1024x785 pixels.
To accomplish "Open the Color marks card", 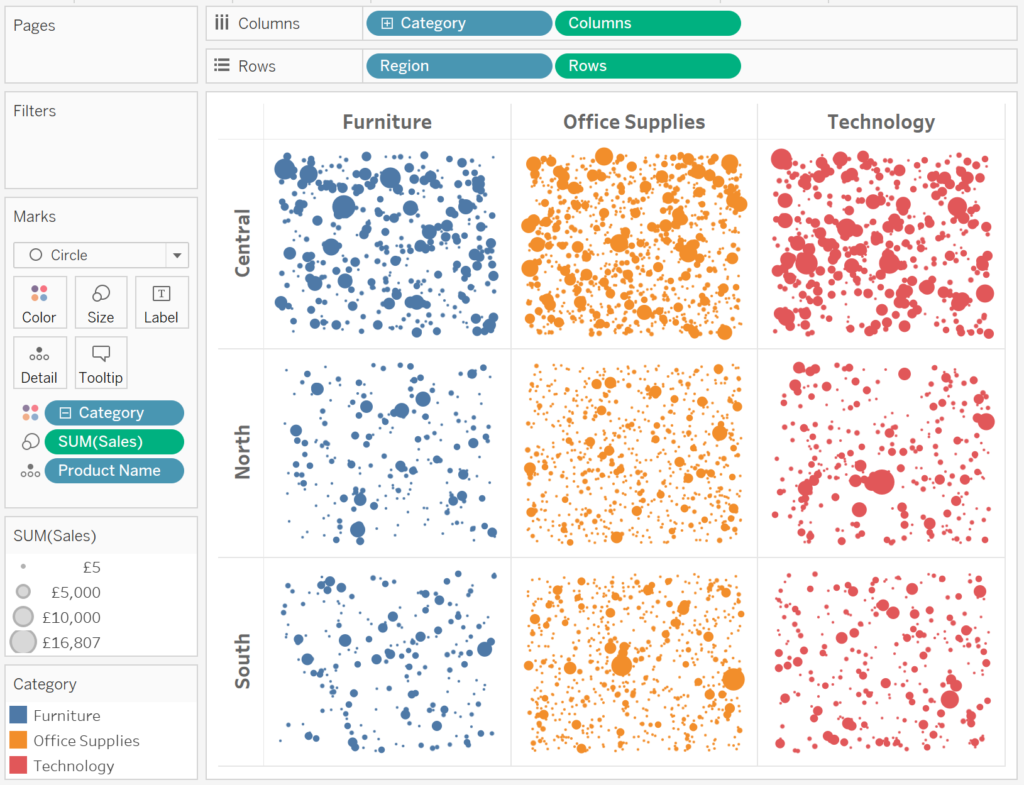I will point(40,302).
